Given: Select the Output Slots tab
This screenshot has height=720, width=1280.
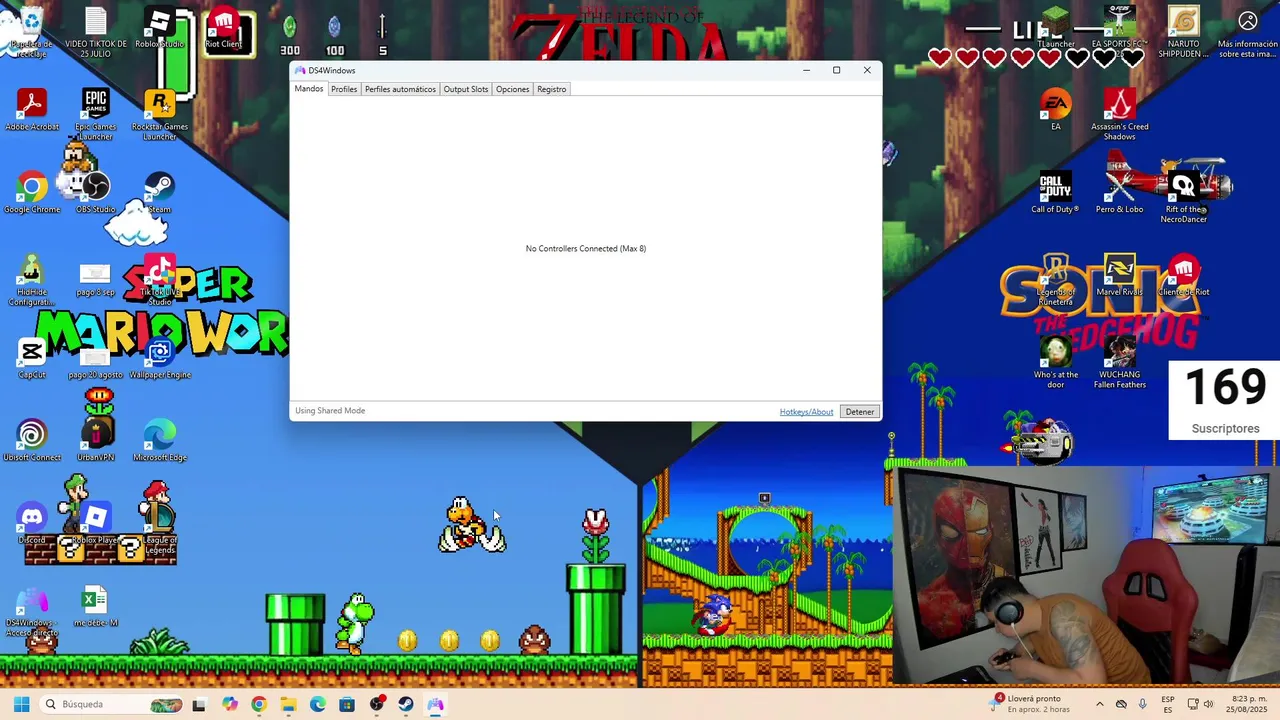Looking at the screenshot, I should pyautogui.click(x=466, y=89).
